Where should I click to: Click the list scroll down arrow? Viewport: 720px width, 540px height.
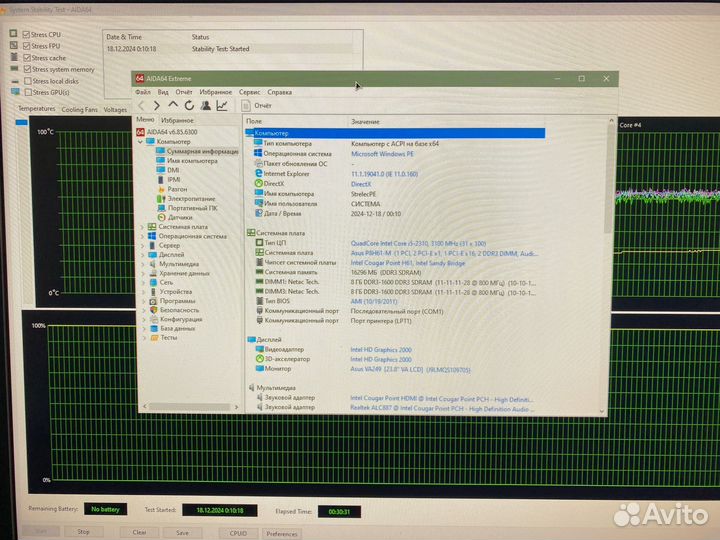tap(602, 411)
